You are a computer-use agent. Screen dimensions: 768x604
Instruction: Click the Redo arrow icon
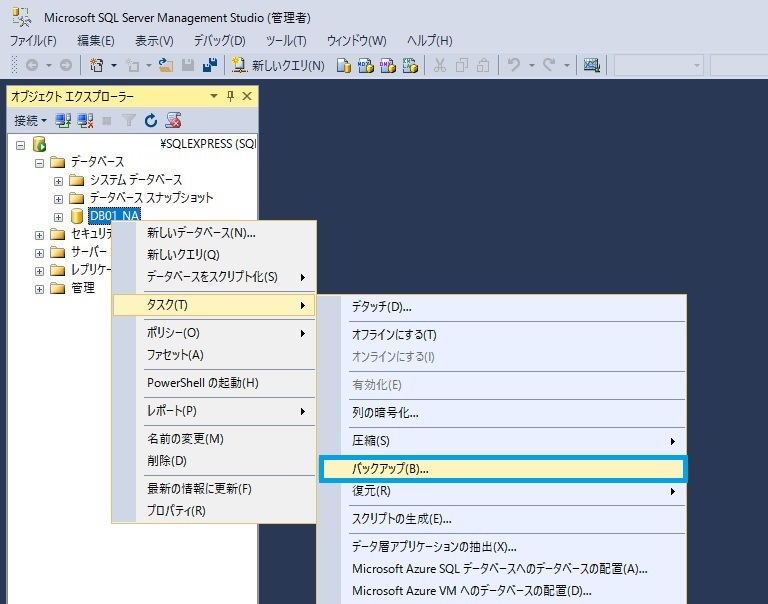[549, 64]
